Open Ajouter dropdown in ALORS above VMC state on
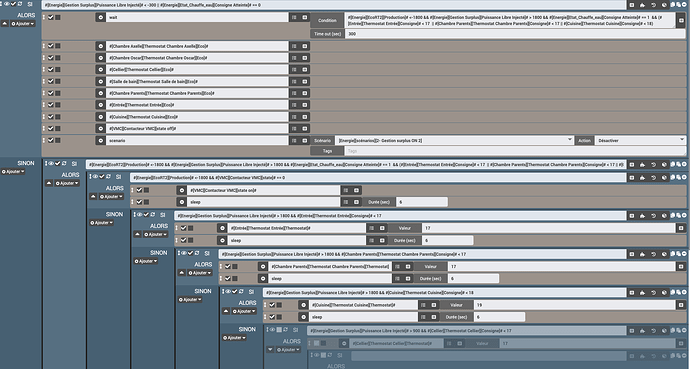Image resolution: width=690 pixels, height=369 pixels. (x=111, y=197)
